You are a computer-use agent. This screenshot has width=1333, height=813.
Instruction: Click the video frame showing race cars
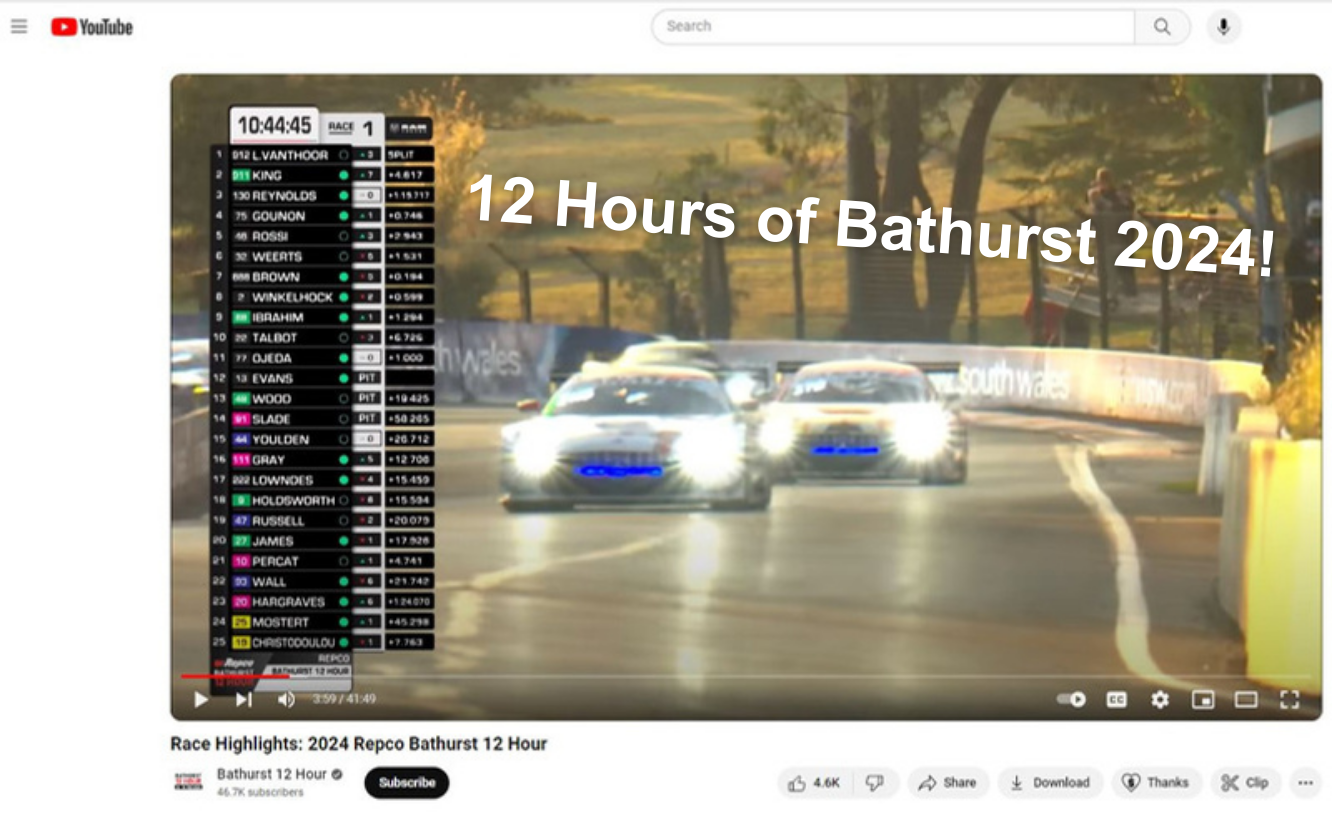point(745,397)
